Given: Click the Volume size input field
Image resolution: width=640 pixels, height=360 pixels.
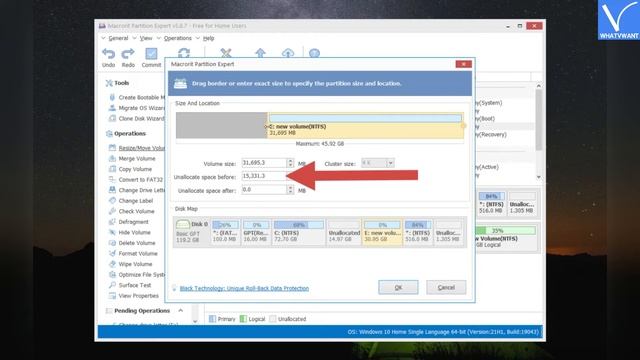Looking at the screenshot, I should 264,163.
